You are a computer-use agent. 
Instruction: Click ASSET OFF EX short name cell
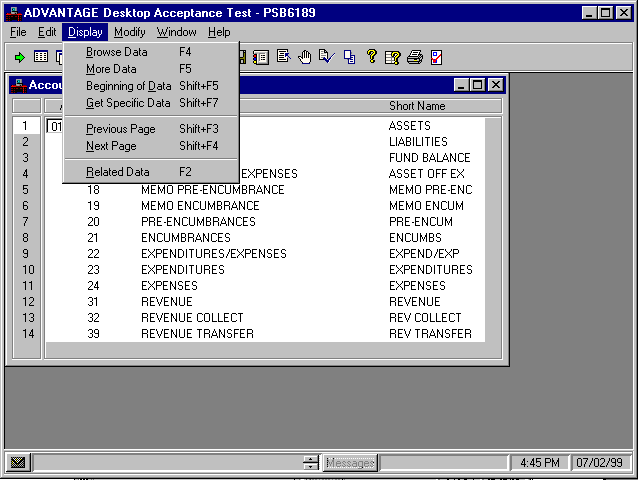click(426, 174)
